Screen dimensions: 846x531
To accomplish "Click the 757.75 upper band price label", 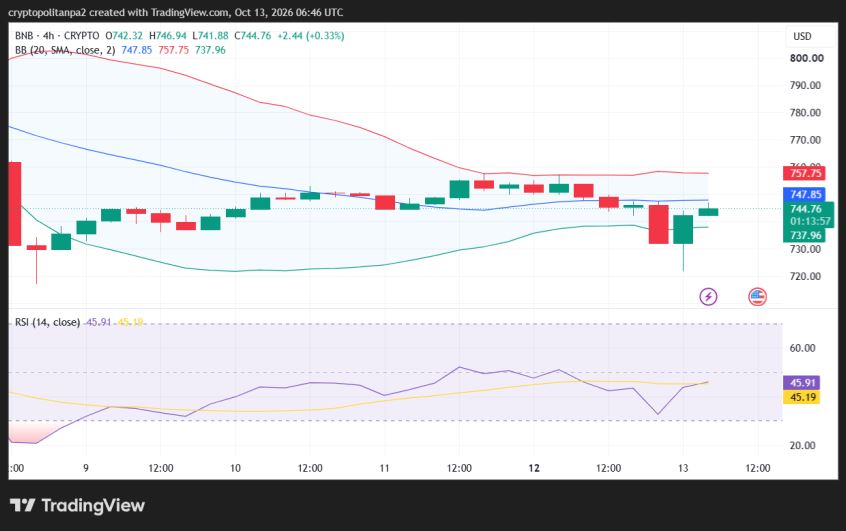I will tap(804, 173).
